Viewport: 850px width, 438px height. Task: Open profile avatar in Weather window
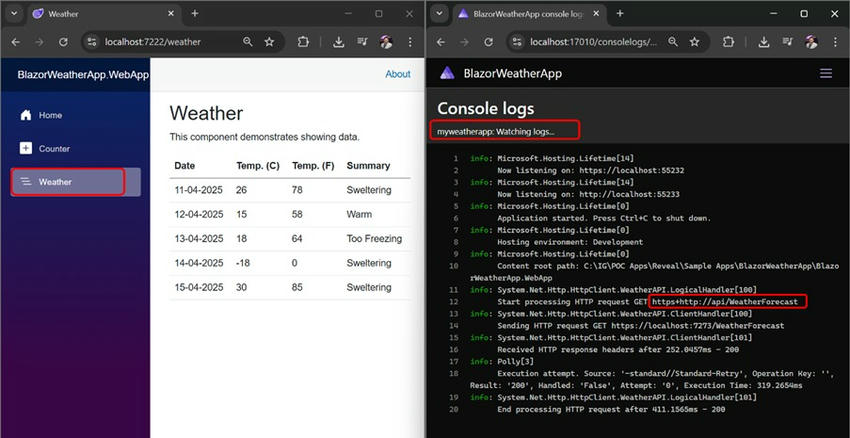click(x=386, y=42)
